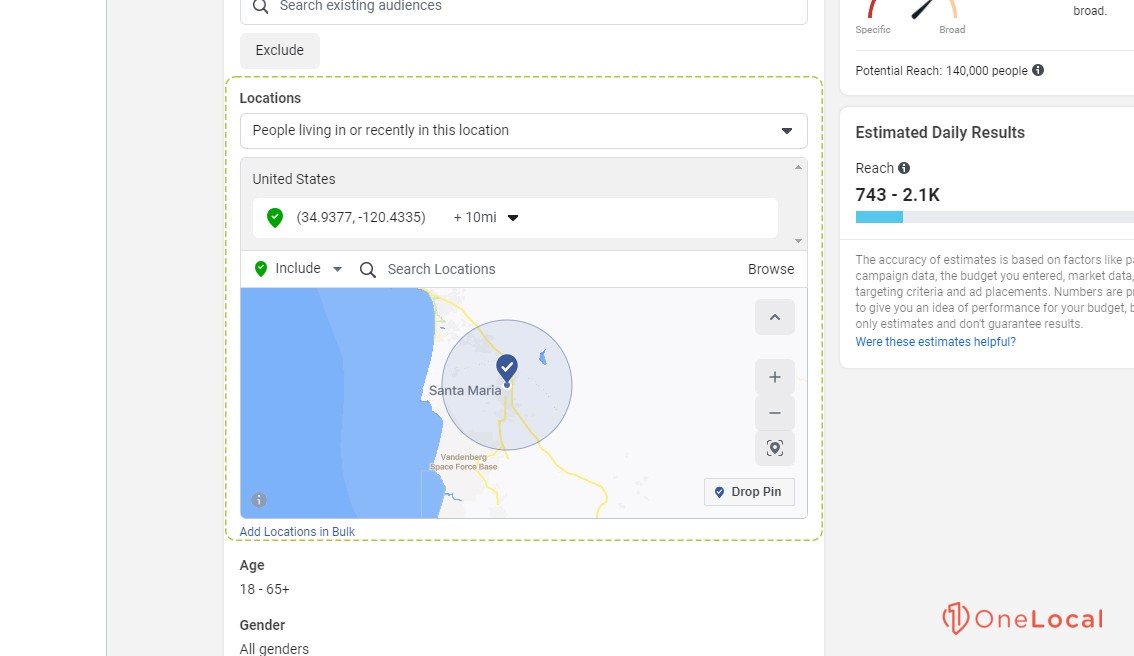This screenshot has width=1134, height=656.
Task: Zoom in on the map
Action: coord(775,377)
